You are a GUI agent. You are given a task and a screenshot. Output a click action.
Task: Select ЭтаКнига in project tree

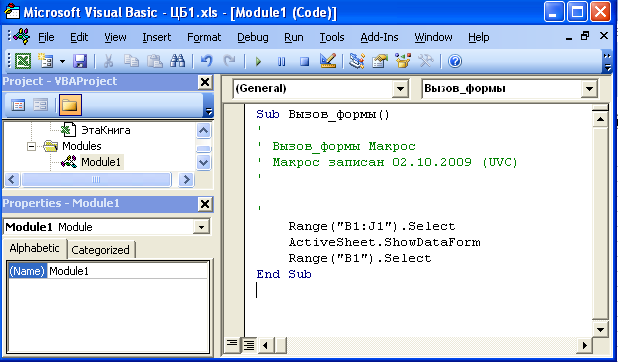(105, 130)
